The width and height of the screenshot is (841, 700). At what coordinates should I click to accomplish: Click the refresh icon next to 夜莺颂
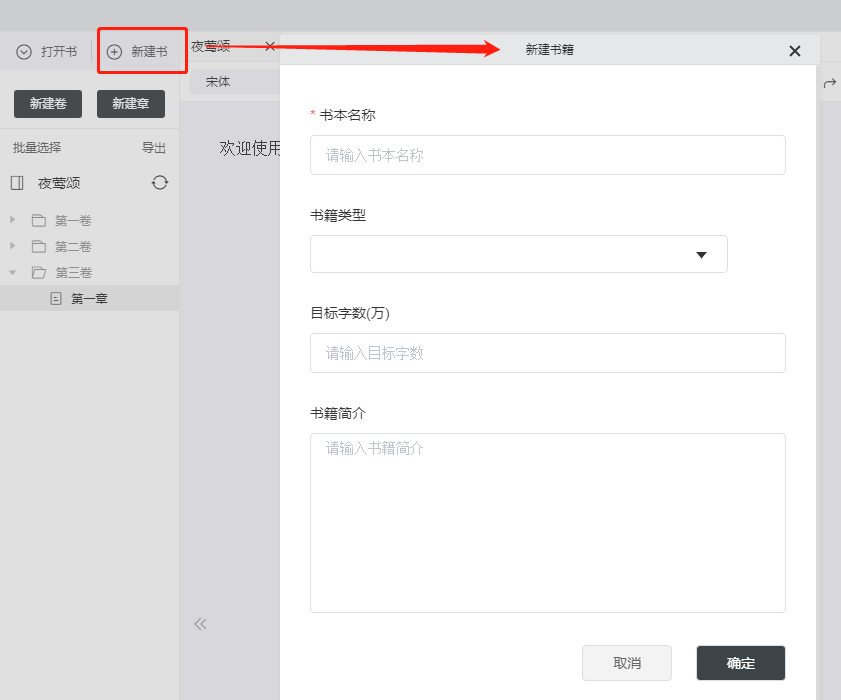pyautogui.click(x=159, y=183)
